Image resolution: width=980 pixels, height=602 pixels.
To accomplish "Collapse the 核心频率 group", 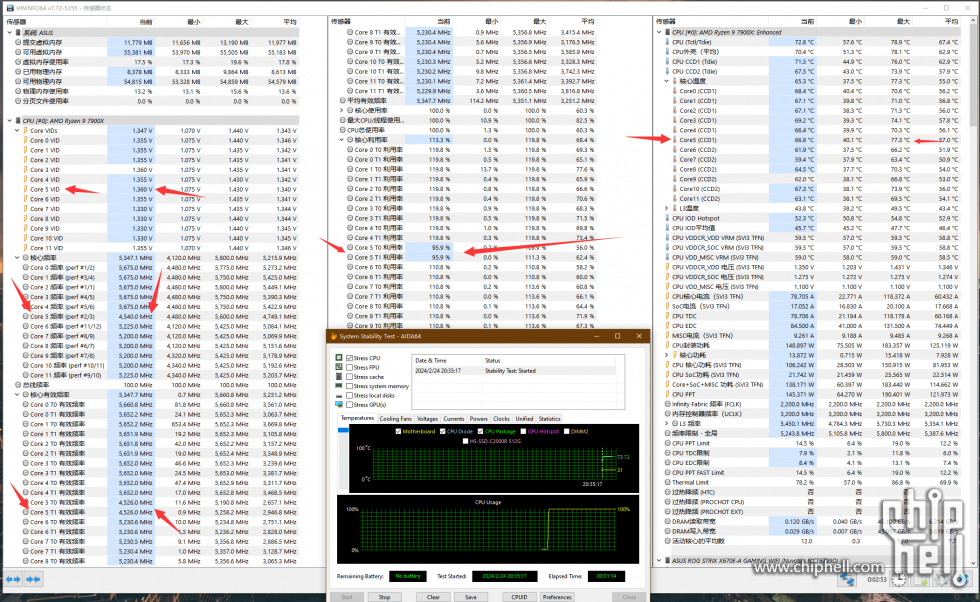I will [17, 258].
